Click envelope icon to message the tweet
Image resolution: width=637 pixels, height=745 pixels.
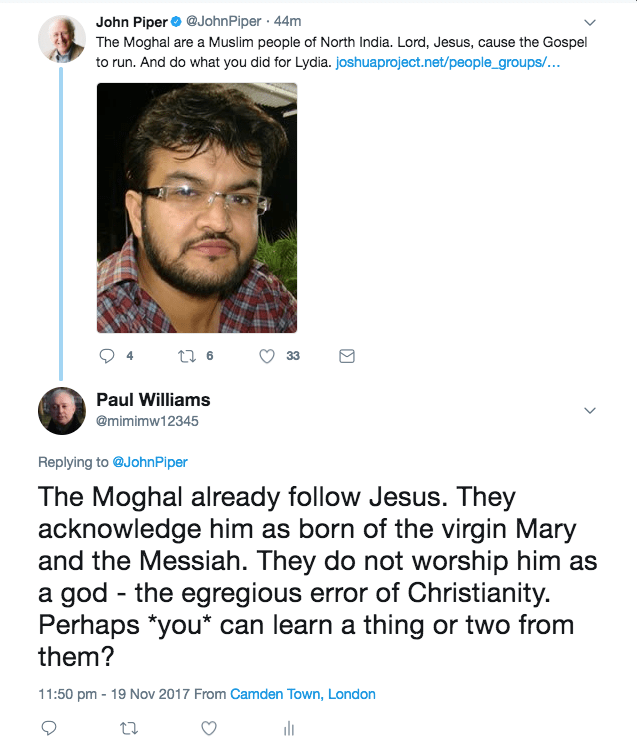(x=347, y=355)
